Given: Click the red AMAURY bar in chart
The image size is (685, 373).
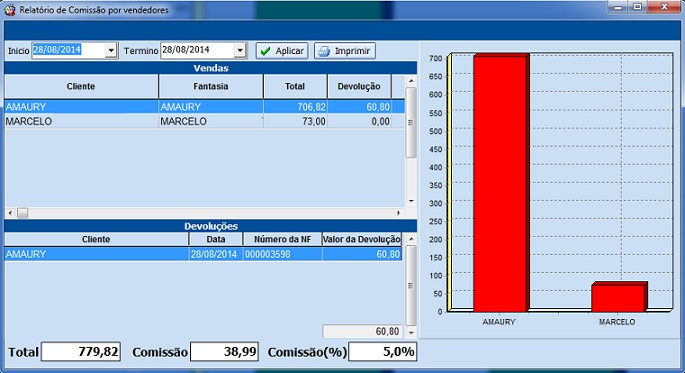Looking at the screenshot, I should pyautogui.click(x=501, y=183).
